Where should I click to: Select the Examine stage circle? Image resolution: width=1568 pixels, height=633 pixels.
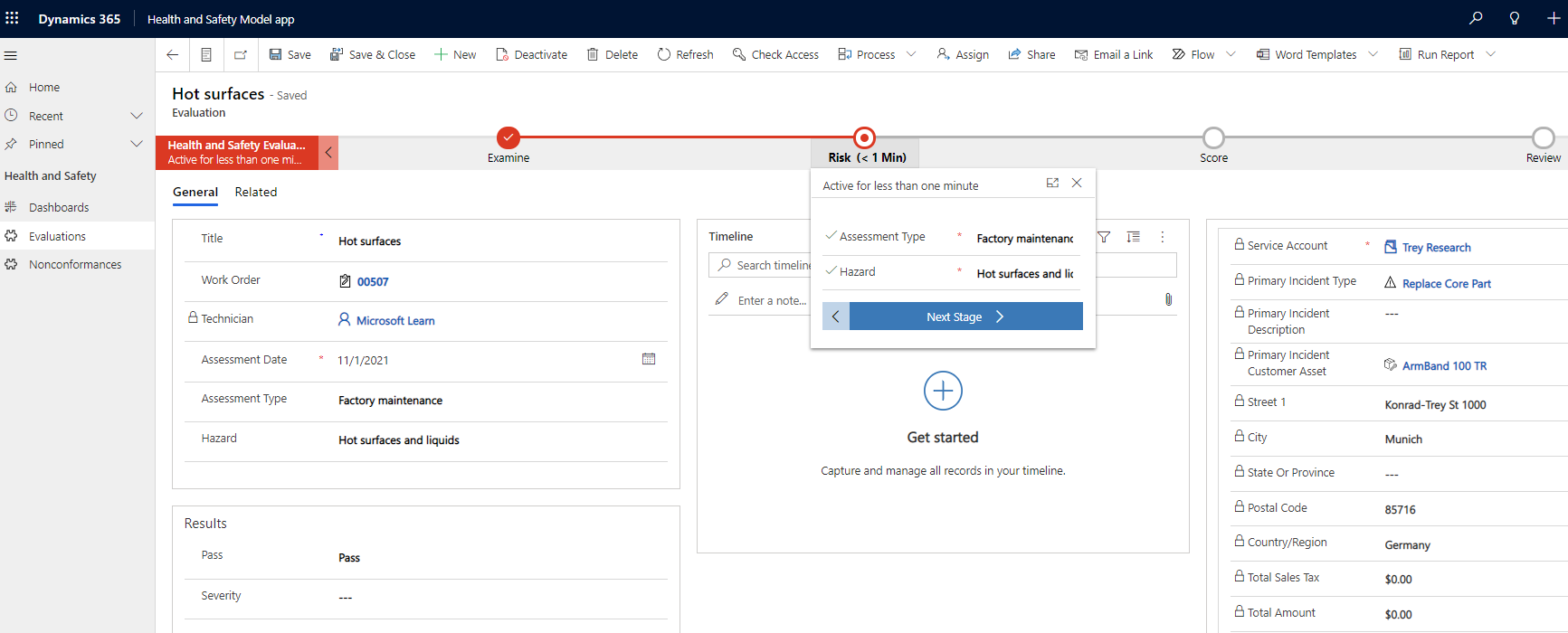(508, 137)
